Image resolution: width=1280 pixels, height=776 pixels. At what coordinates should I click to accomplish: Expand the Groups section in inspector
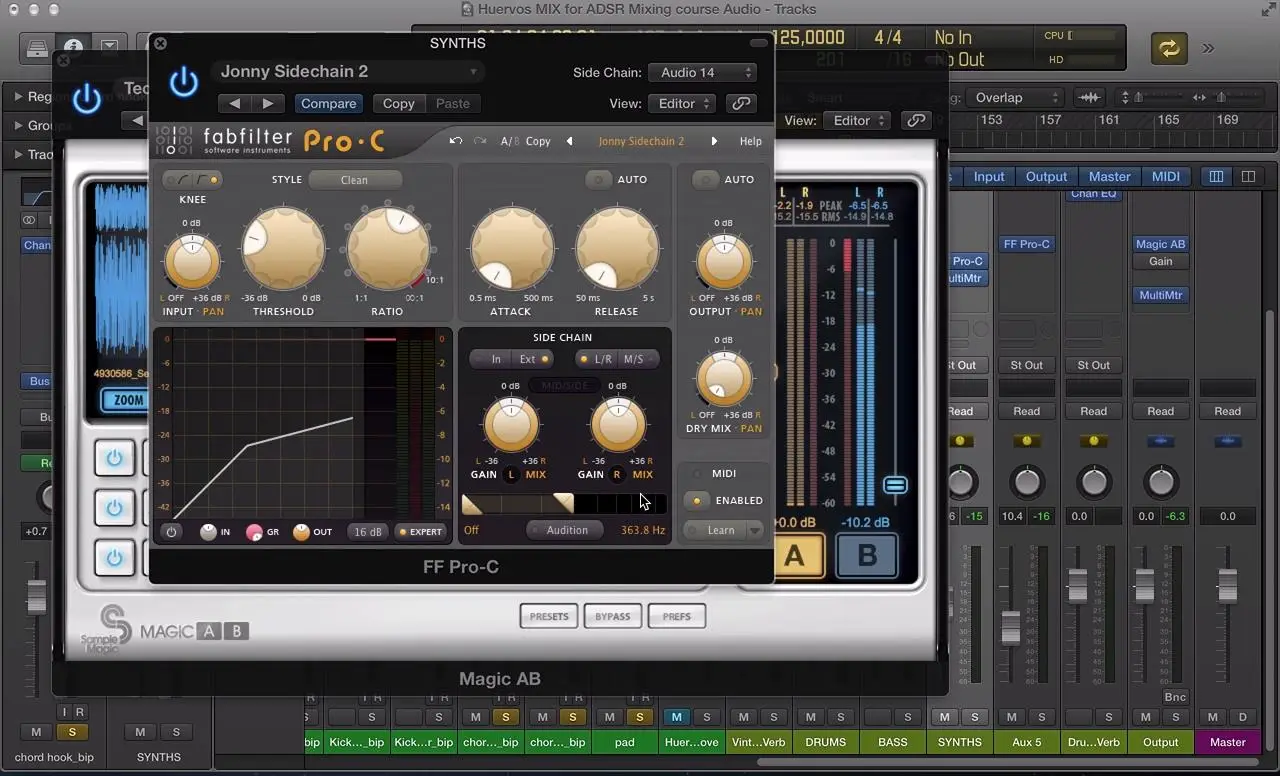click(19, 125)
